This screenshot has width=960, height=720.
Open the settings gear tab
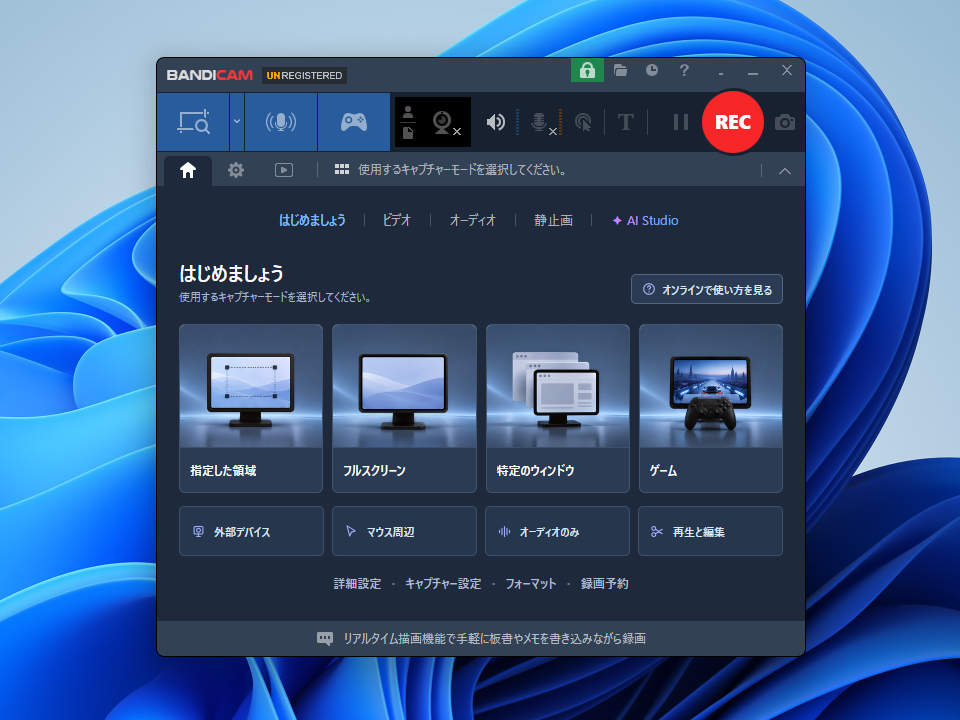tap(236, 170)
